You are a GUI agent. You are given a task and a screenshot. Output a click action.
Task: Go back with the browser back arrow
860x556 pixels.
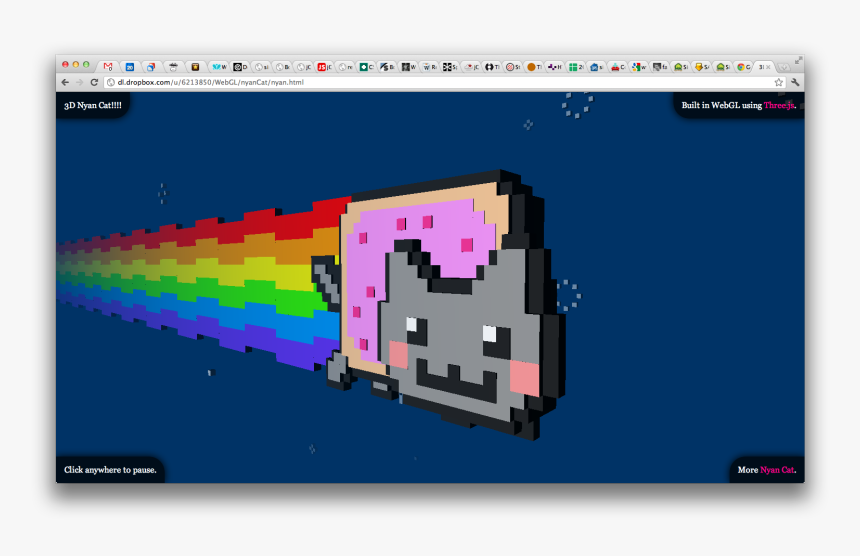pyautogui.click(x=65, y=82)
